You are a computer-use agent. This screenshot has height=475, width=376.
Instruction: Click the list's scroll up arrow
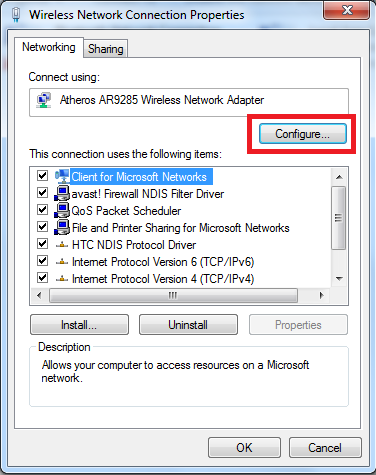(339, 177)
